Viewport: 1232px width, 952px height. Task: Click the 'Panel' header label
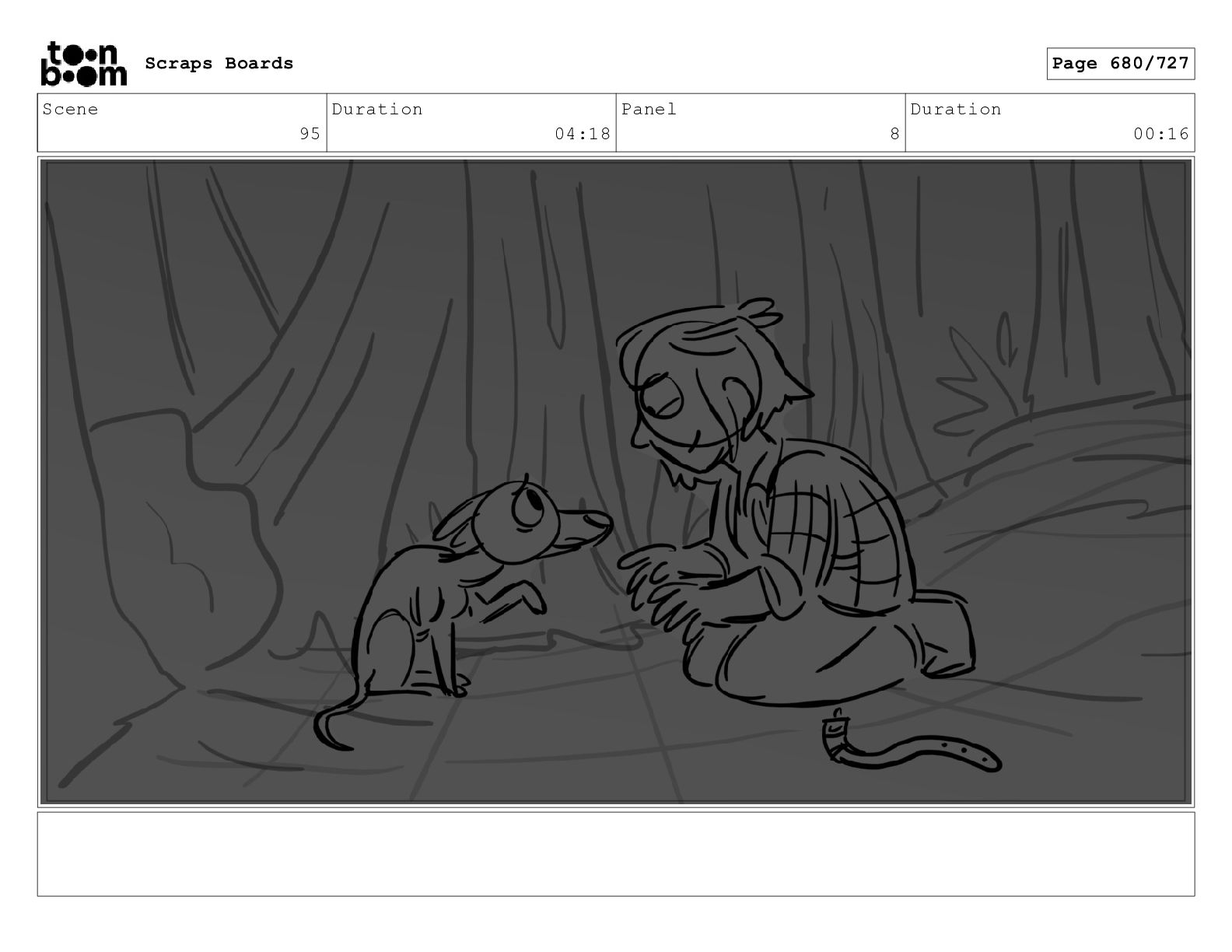tap(649, 109)
